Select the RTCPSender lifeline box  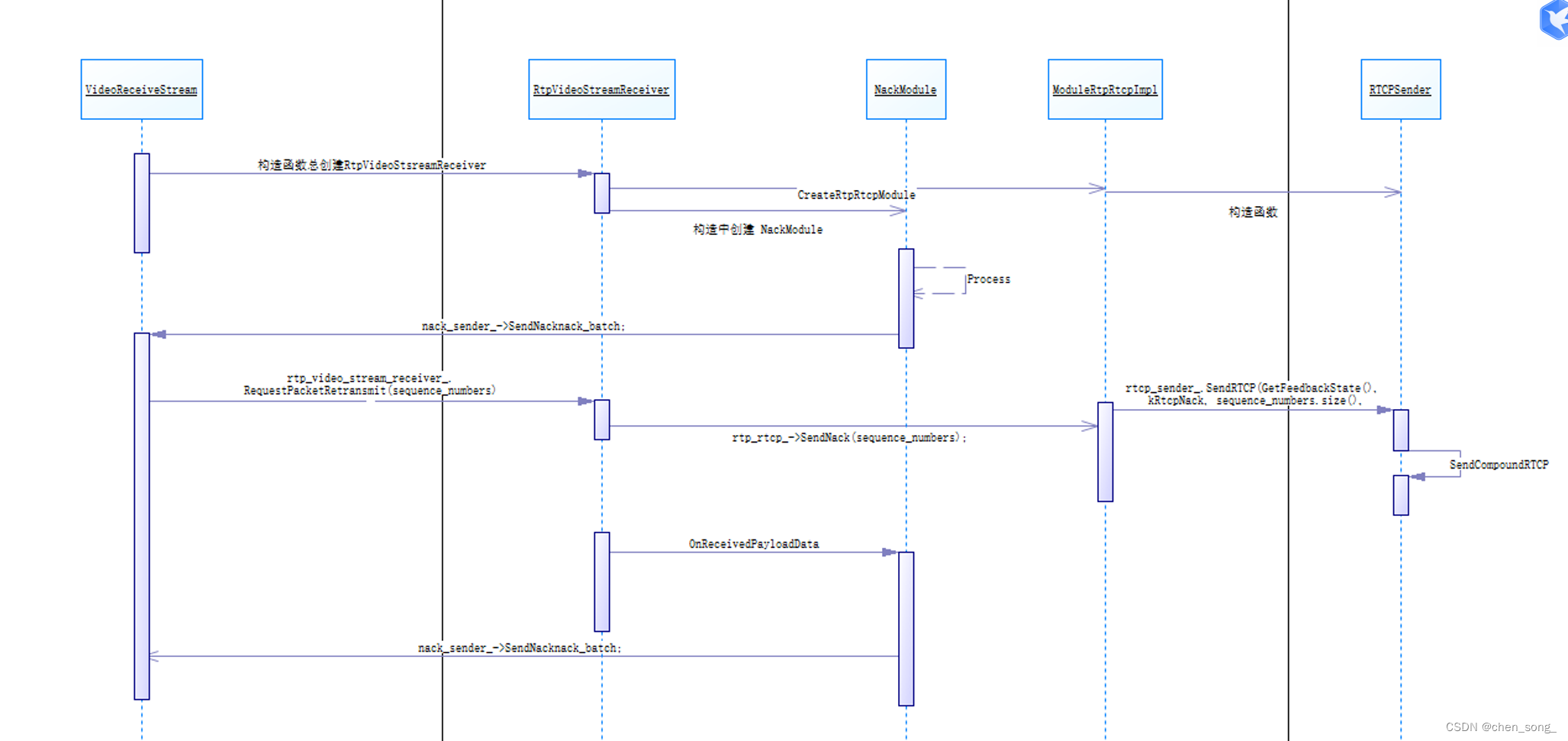point(1401,89)
